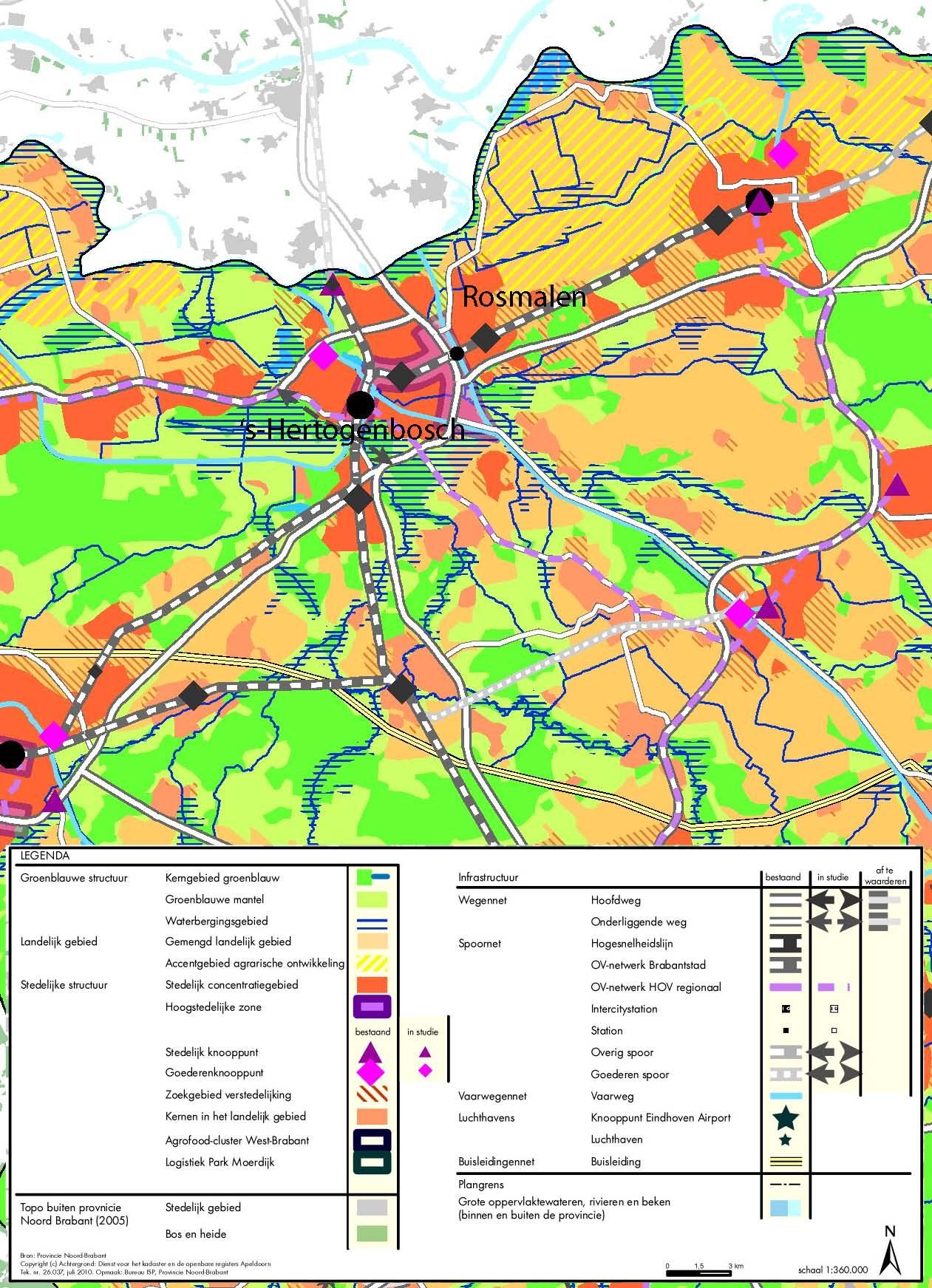Click the Zoekgebied verstedelijking hatched swatch
Screen dimensions: 932x1288
pos(373,1094)
